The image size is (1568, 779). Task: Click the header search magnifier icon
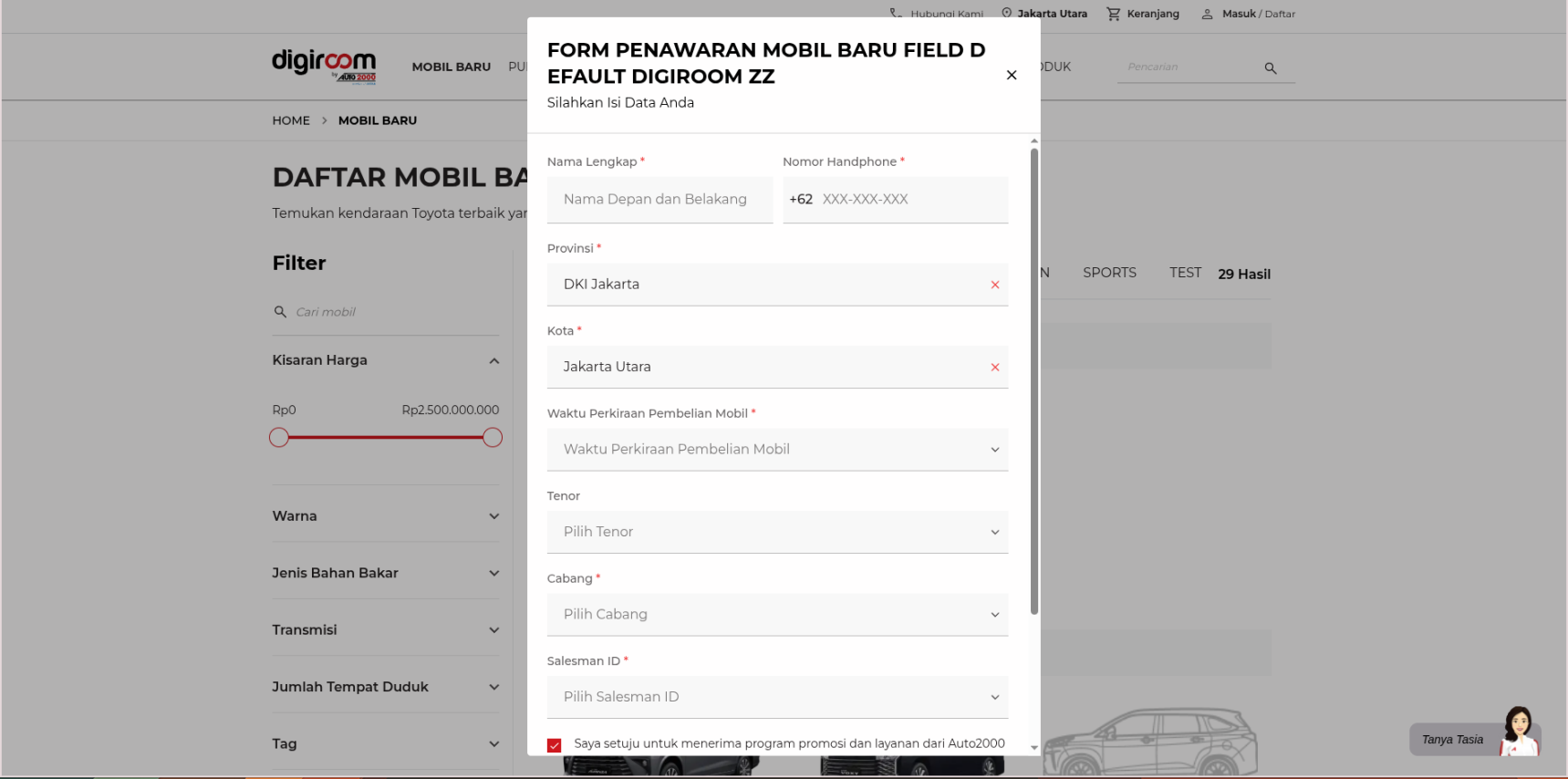[x=1270, y=68]
